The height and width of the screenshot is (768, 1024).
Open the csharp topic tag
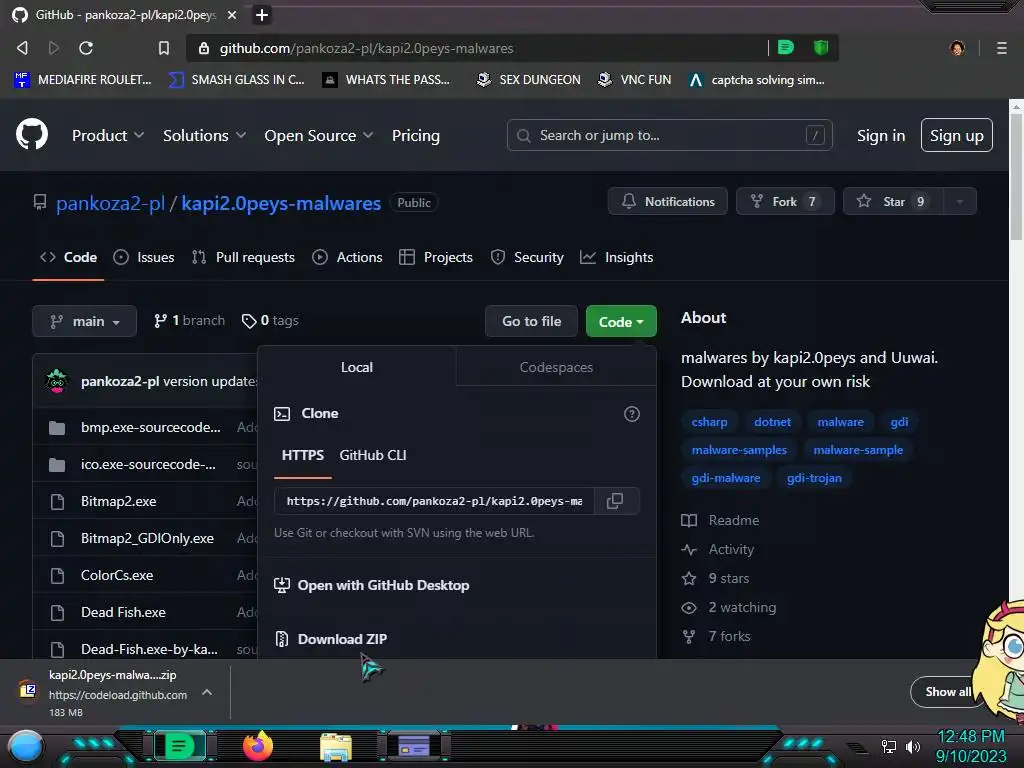tap(709, 422)
